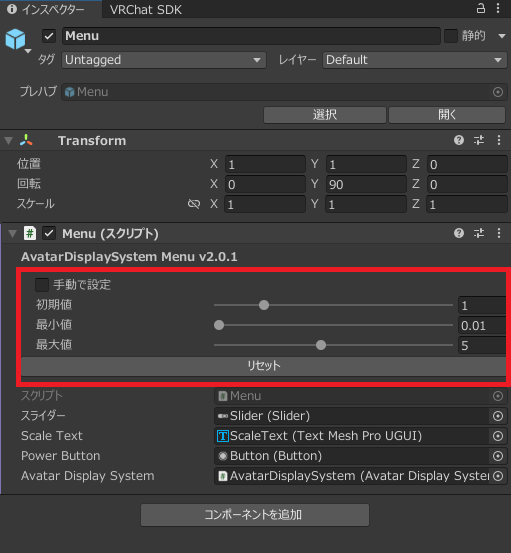Click the 最大値 slider handle
This screenshot has height=553, width=511.
[x=321, y=345]
